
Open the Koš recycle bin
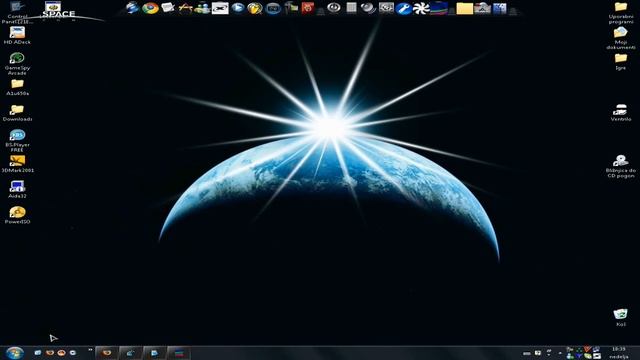pyautogui.click(x=621, y=318)
